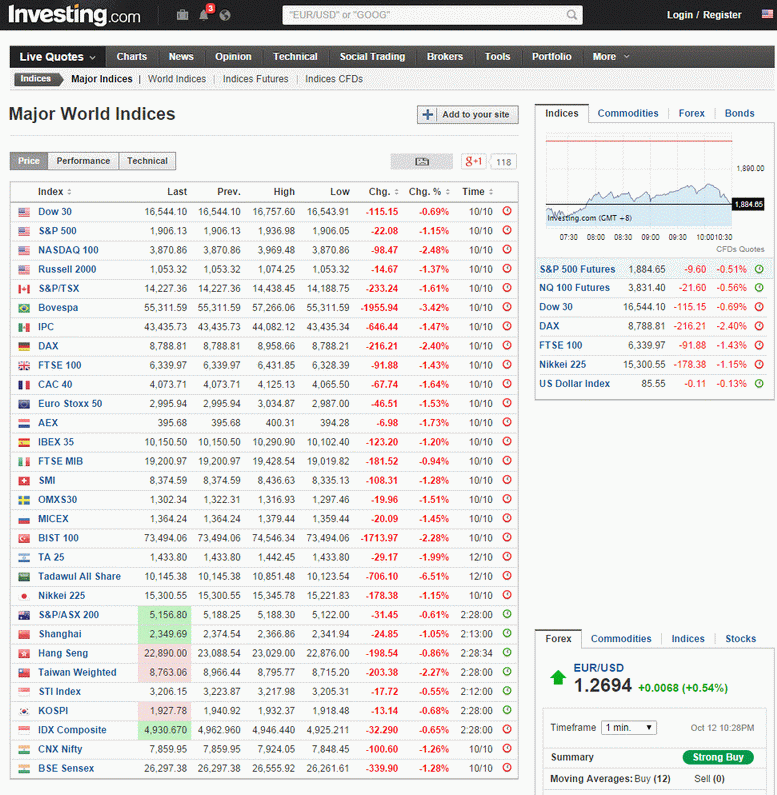Go to Indices Futures sub-navigation
Screen dimensions: 777x795
(x=255, y=79)
